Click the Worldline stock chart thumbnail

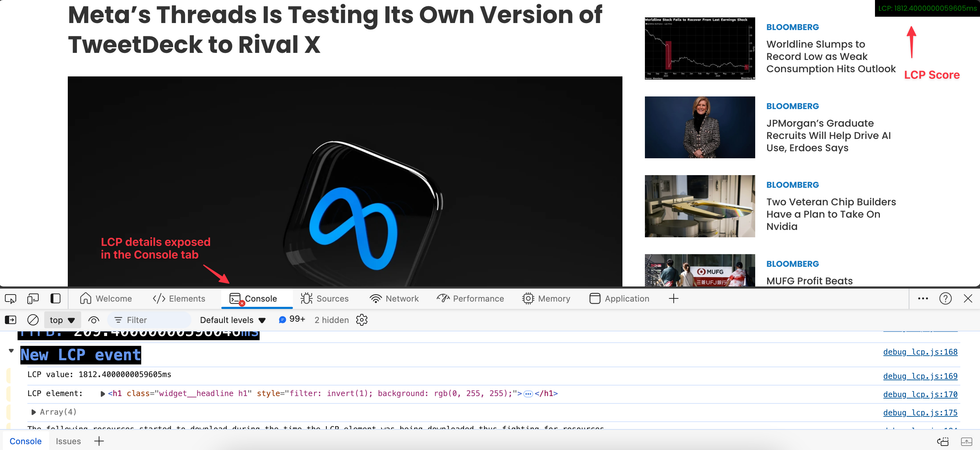(x=700, y=48)
